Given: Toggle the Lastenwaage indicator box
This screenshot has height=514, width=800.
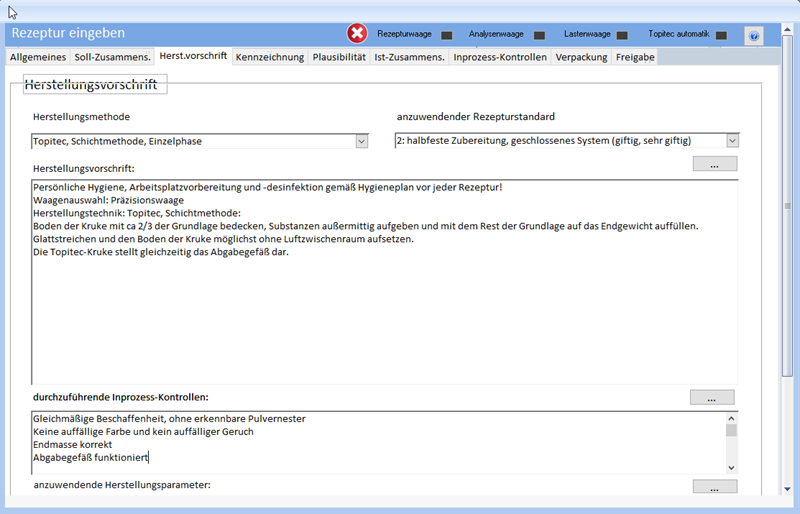Looking at the screenshot, I should click(622, 36).
